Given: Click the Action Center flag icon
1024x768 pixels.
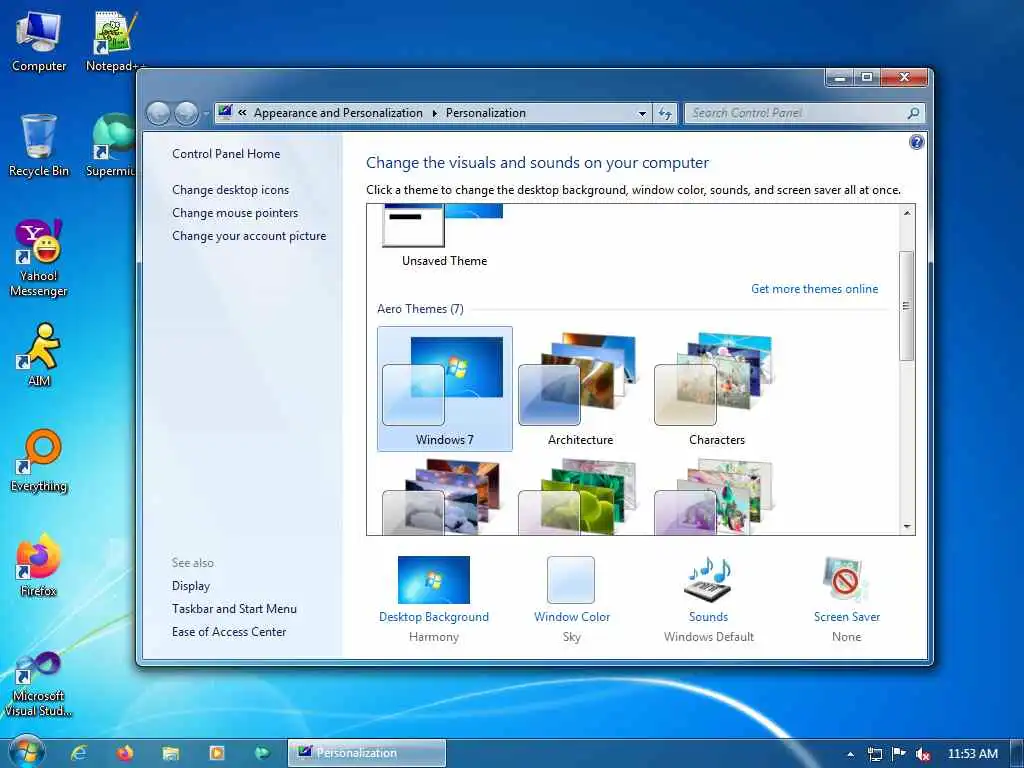Looking at the screenshot, I should tap(899, 754).
